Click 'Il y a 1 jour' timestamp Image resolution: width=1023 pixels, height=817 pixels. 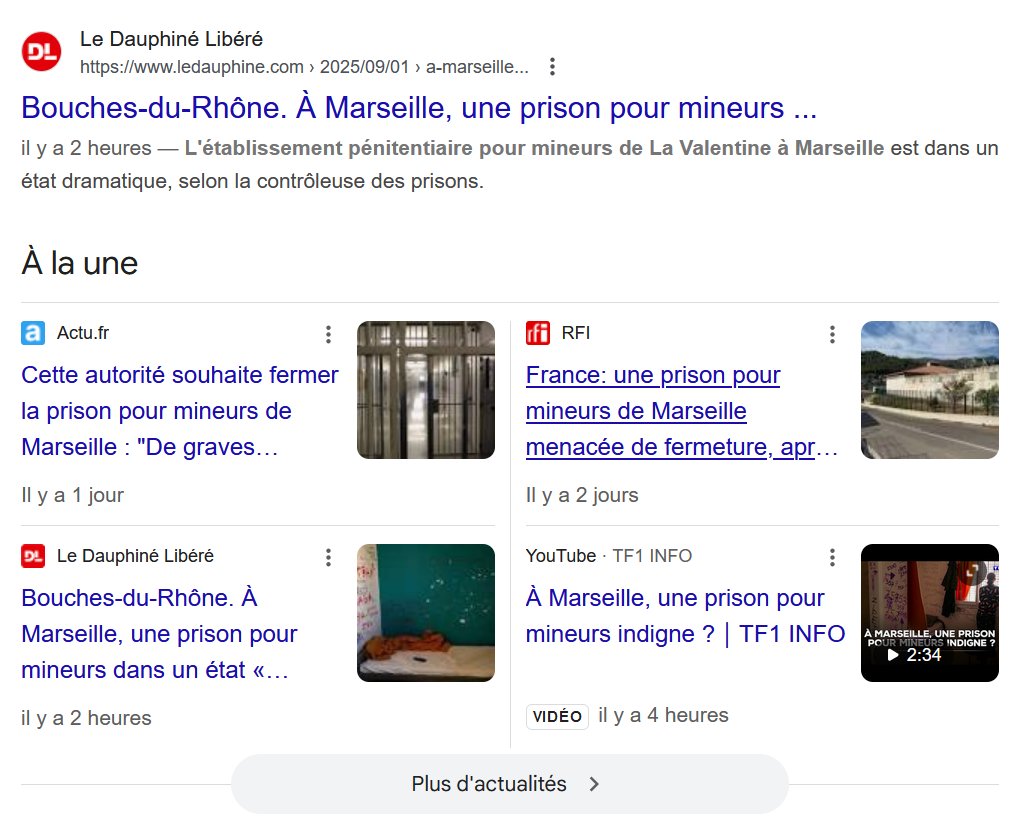click(x=72, y=495)
